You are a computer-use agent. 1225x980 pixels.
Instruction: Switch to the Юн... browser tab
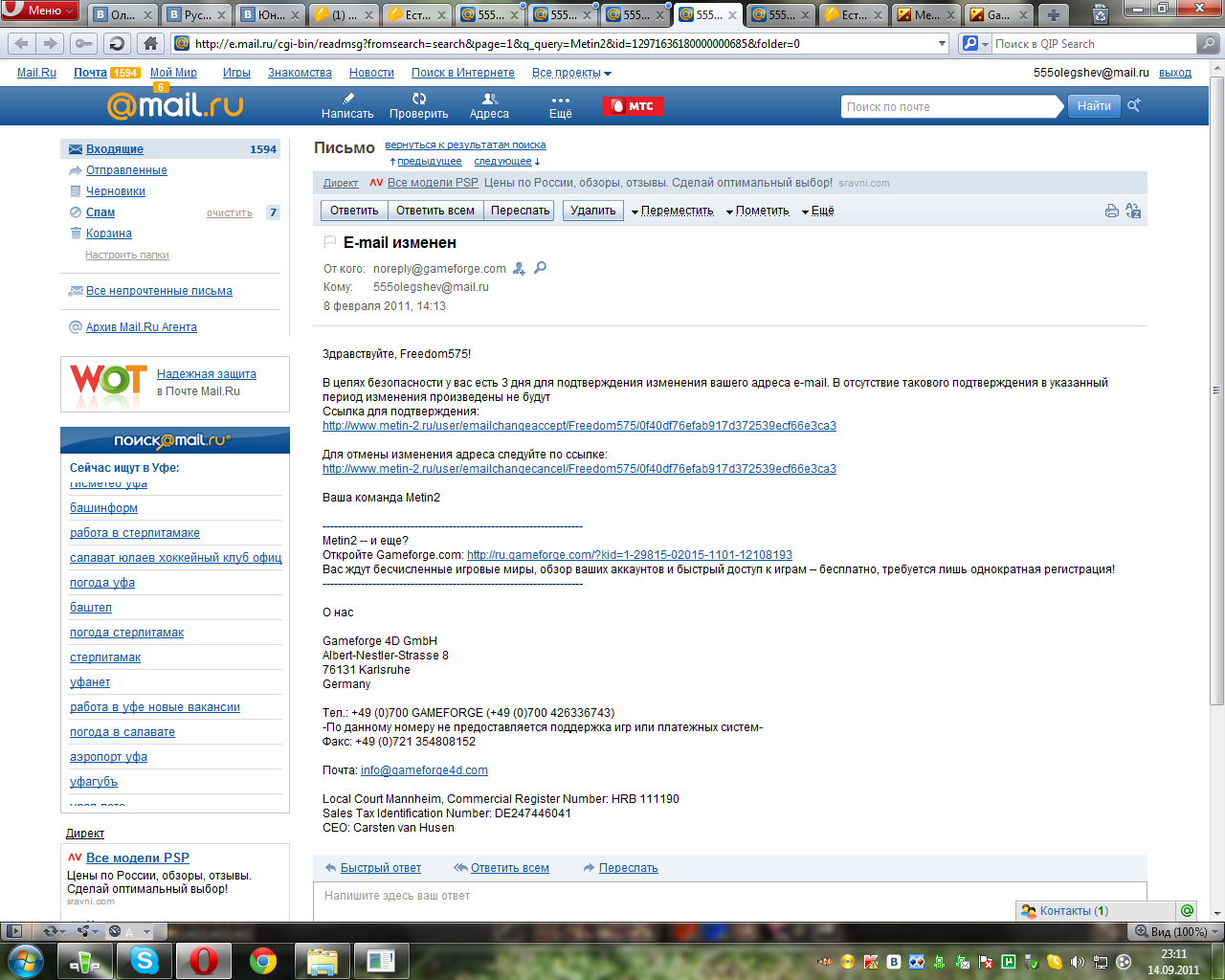271,14
